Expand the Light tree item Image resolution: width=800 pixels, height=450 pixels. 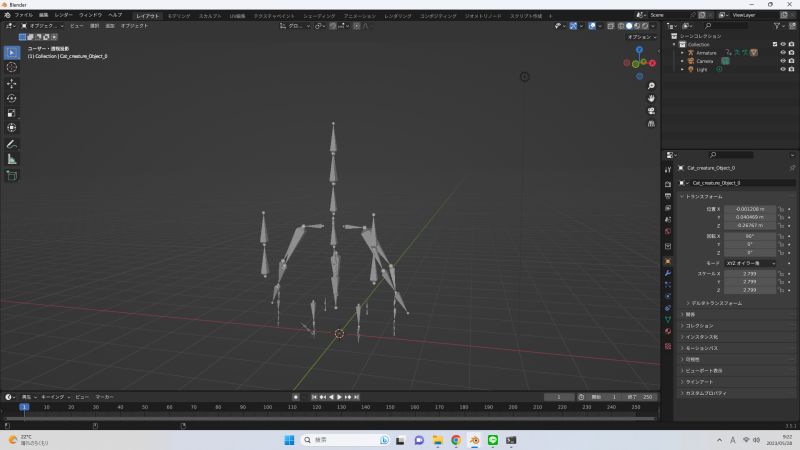682,69
